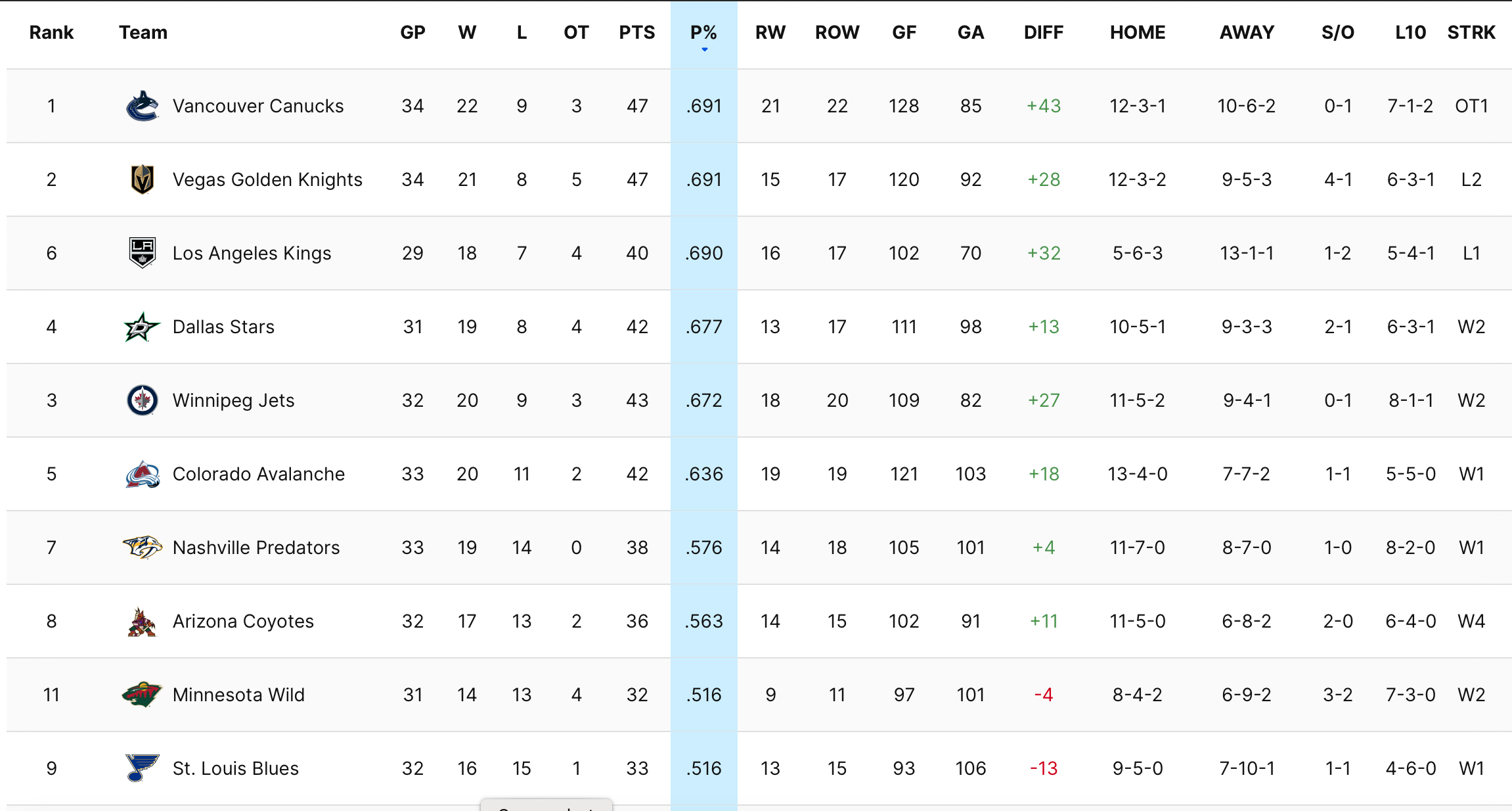Click the Nashville Predators logo
Image resolution: width=1512 pixels, height=811 pixels.
(142, 547)
